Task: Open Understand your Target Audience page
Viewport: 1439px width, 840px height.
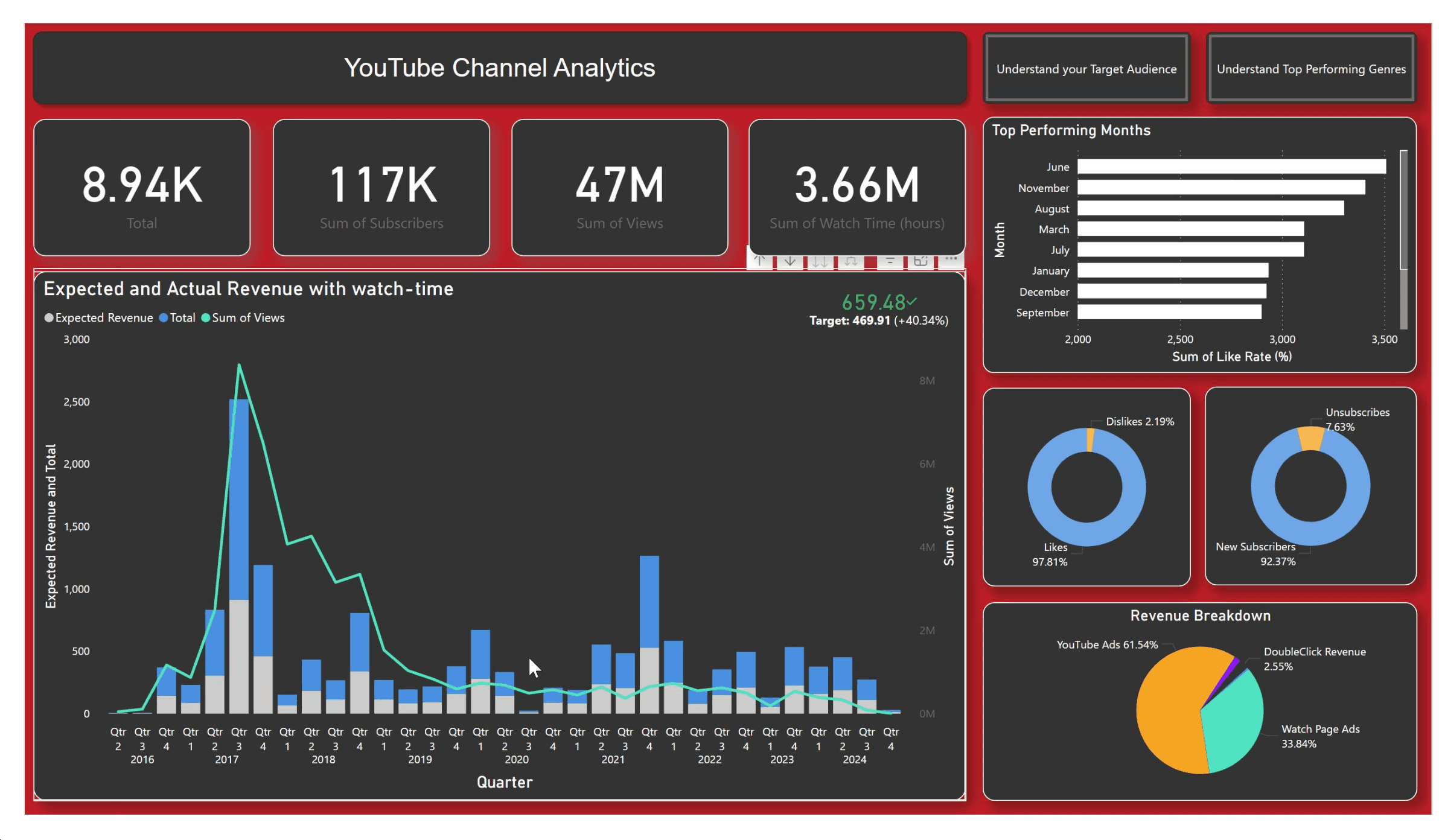Action: 1086,69
